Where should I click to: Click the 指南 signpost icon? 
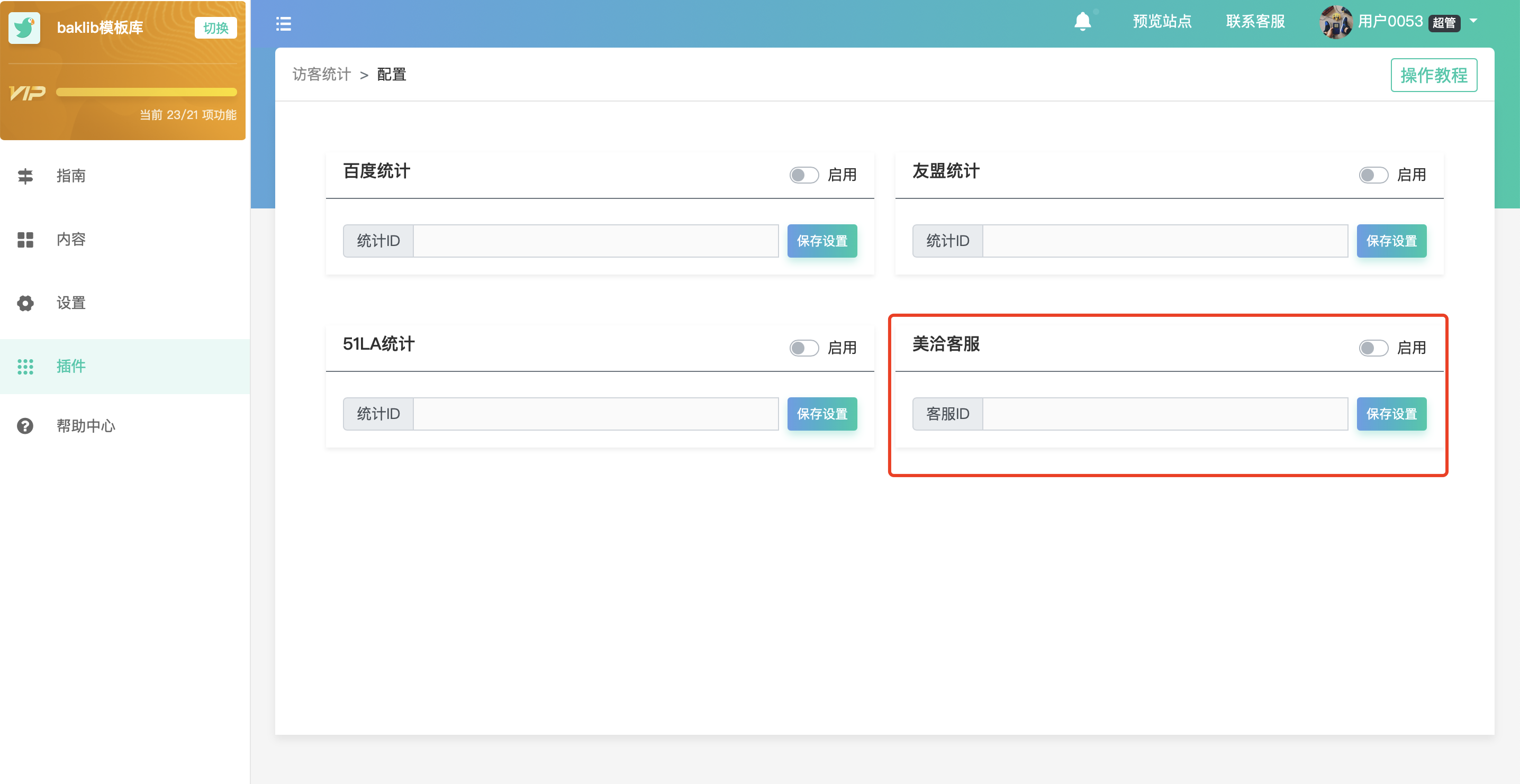coord(25,176)
